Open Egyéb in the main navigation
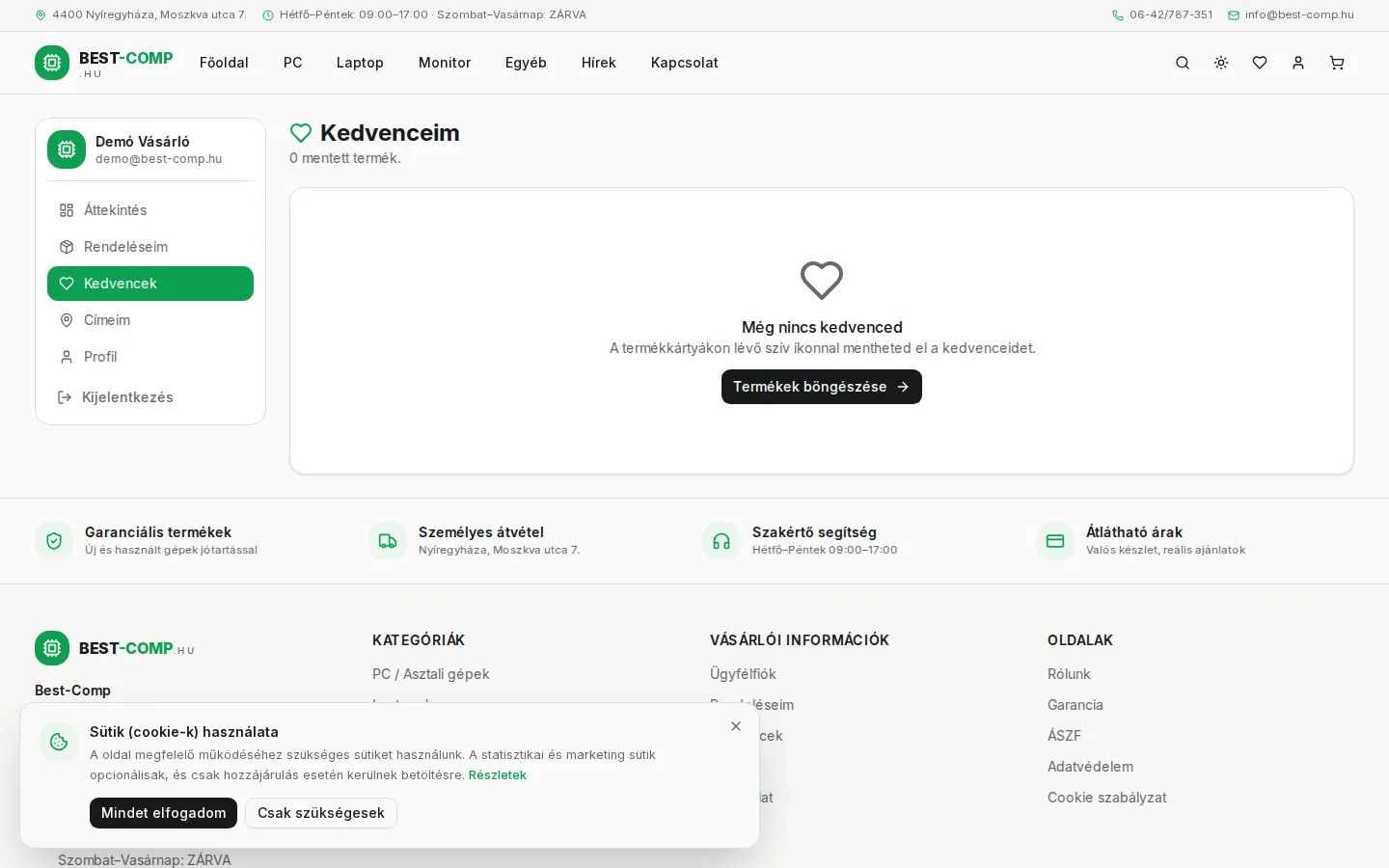 pyautogui.click(x=526, y=63)
